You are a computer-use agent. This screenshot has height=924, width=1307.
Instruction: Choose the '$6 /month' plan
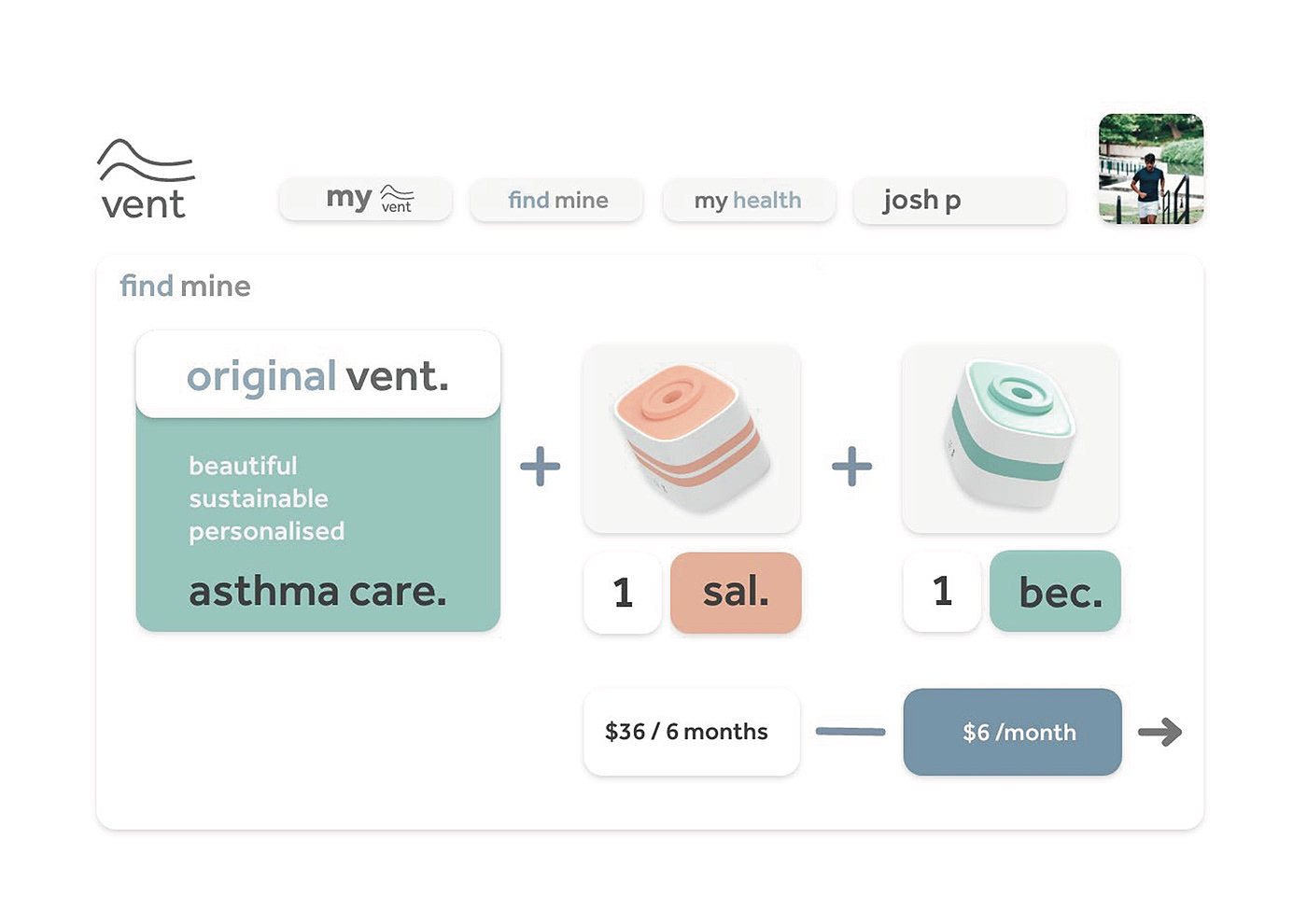click(x=1012, y=732)
